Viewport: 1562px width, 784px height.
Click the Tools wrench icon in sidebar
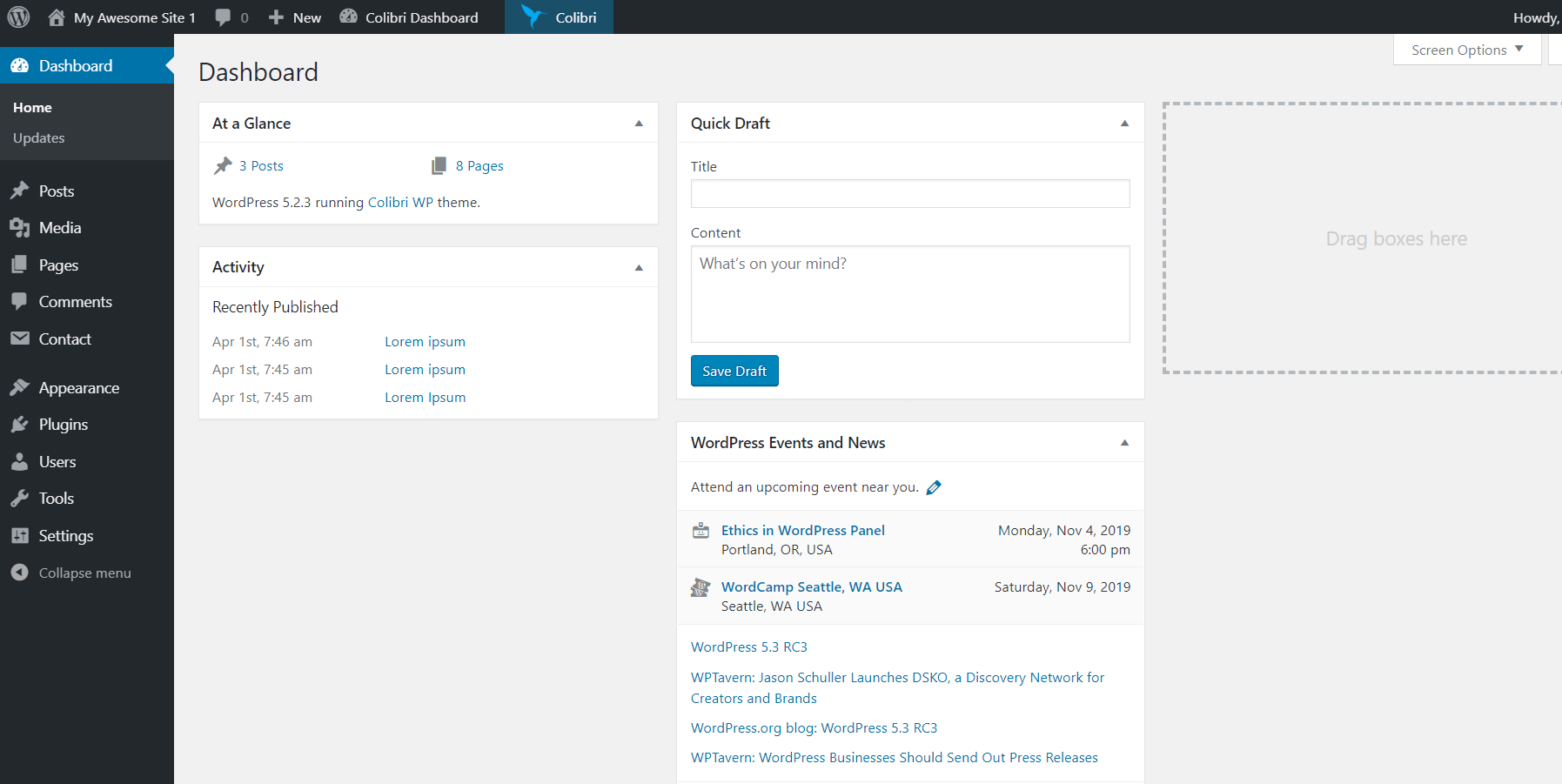21,498
